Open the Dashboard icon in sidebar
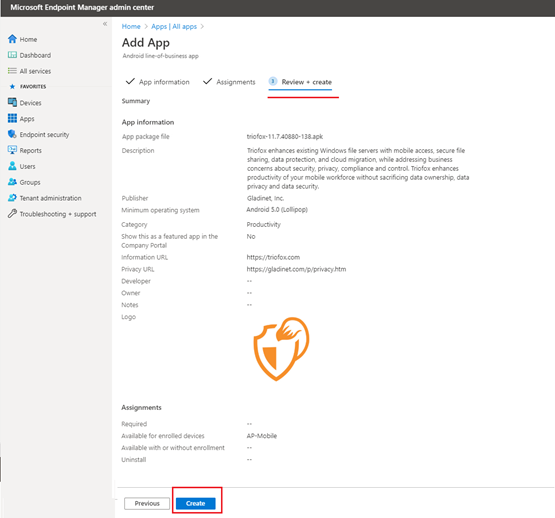 [x=12, y=55]
